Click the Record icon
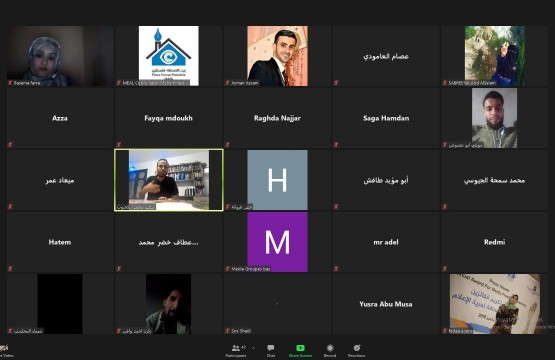This screenshot has width=555, height=360. point(330,348)
